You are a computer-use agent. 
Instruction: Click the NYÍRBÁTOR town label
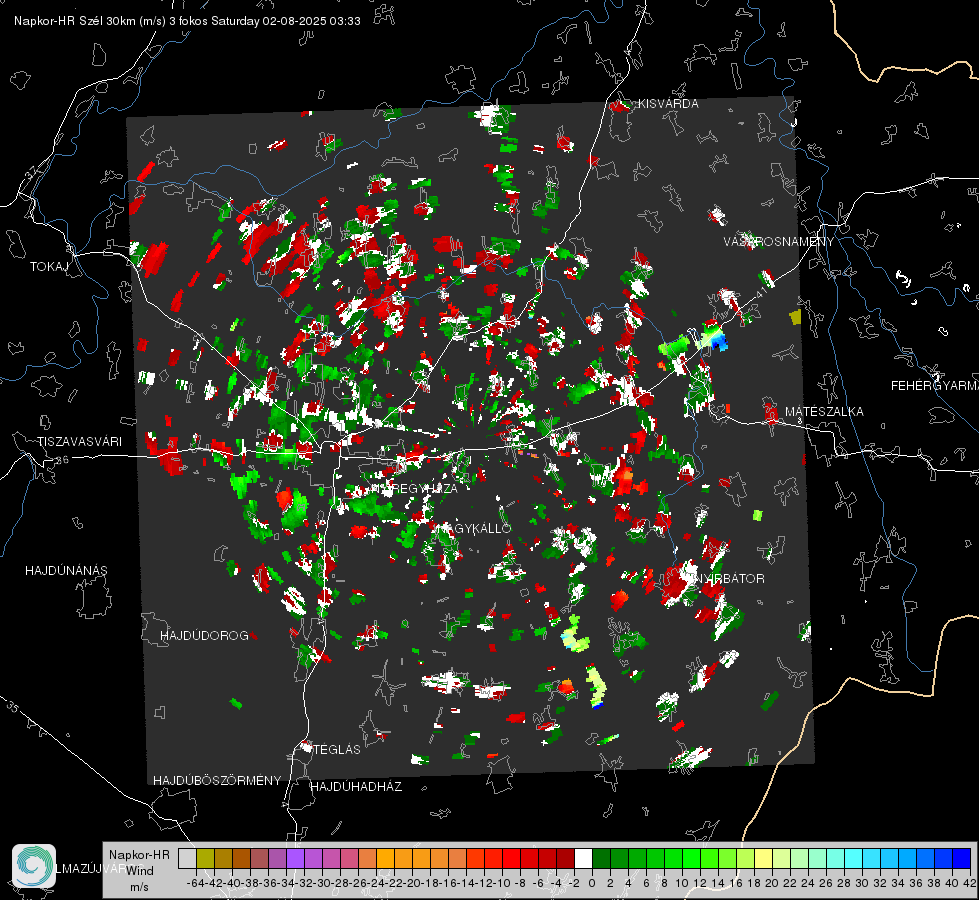point(729,578)
